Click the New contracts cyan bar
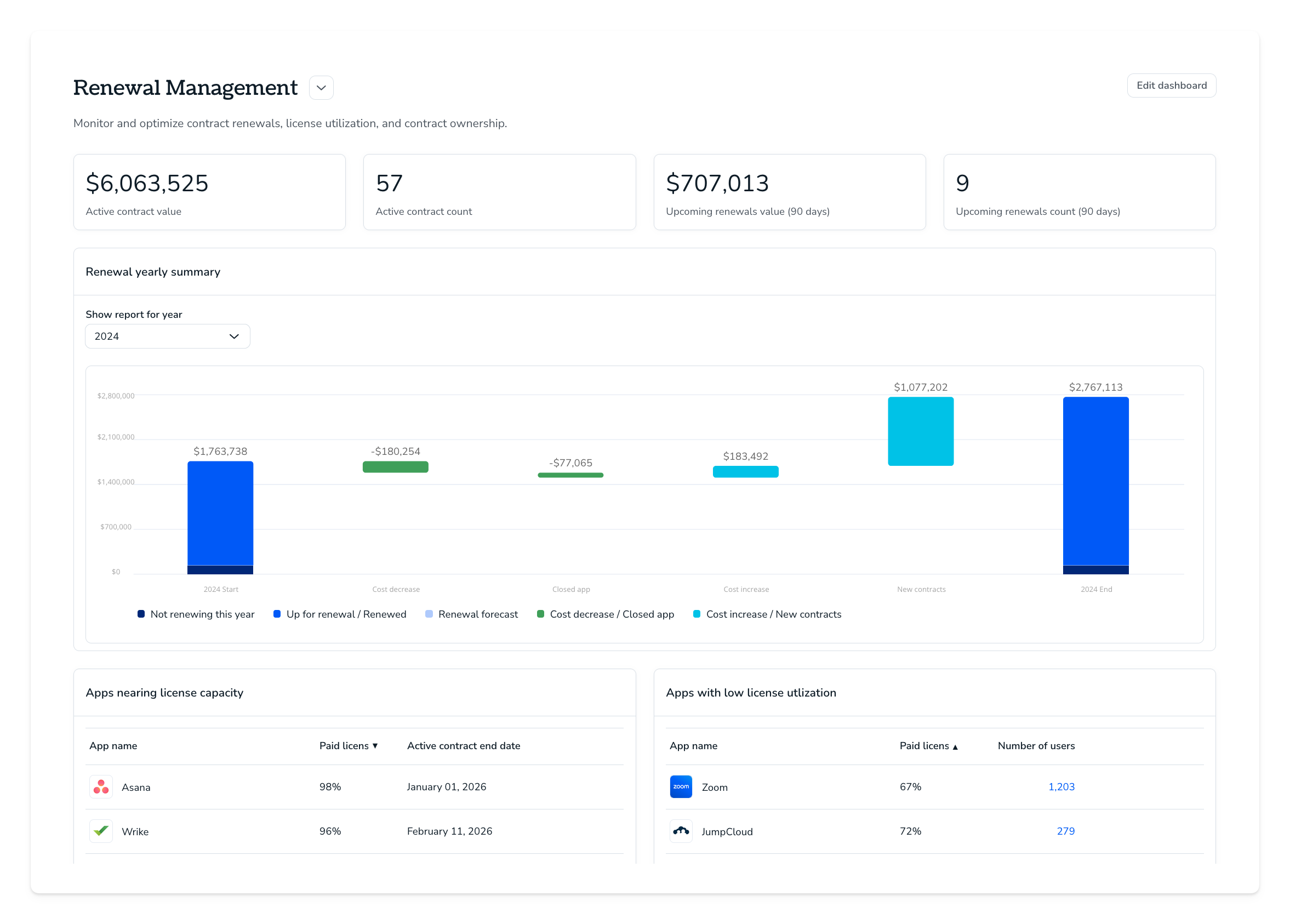 click(x=921, y=431)
